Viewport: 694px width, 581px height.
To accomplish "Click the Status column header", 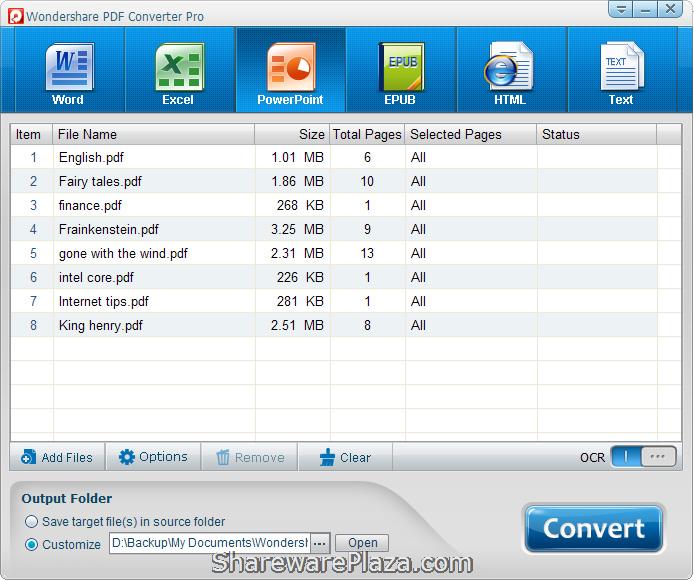I will click(x=597, y=135).
